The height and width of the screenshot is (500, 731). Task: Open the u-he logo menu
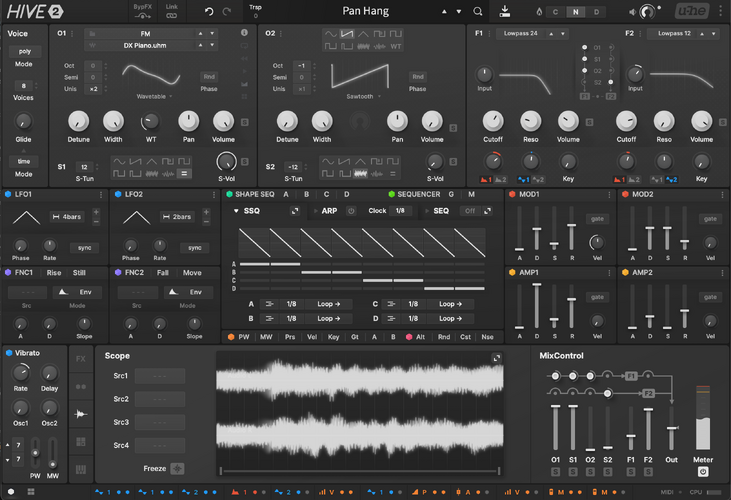pos(692,11)
